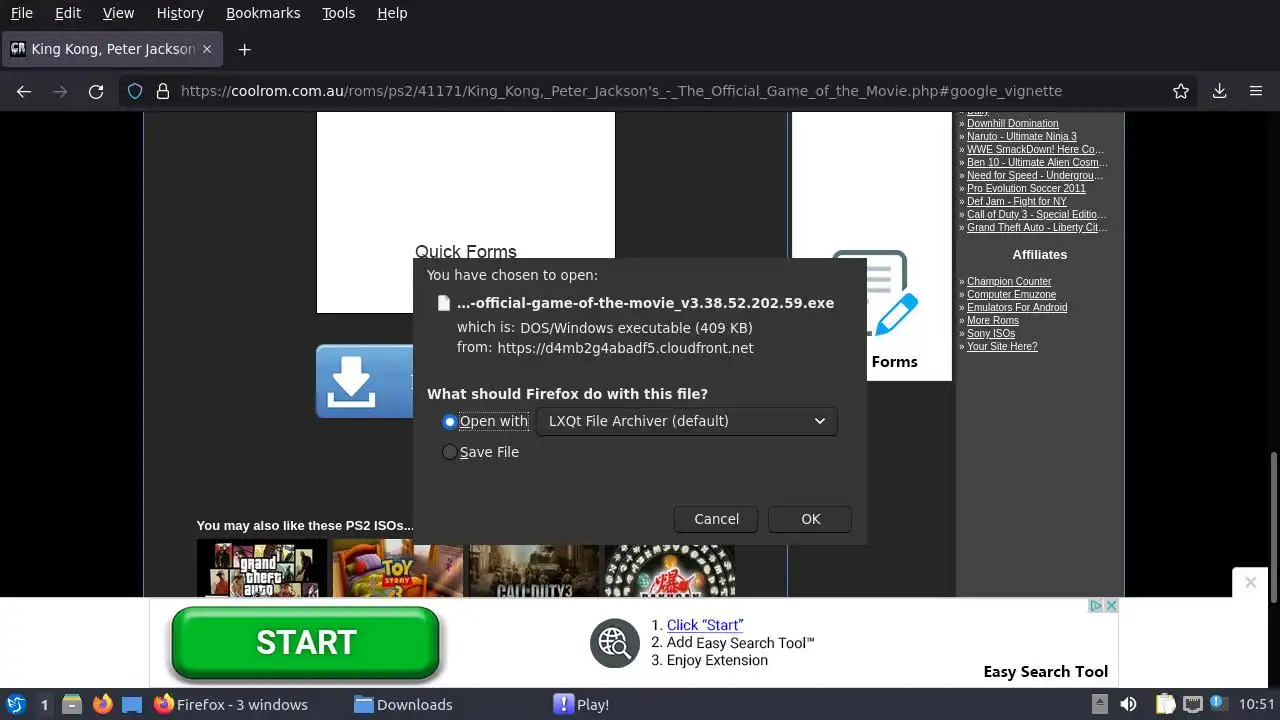Open the Def Jam - Fight for NY link
This screenshot has height=720, width=1280.
tap(1017, 201)
